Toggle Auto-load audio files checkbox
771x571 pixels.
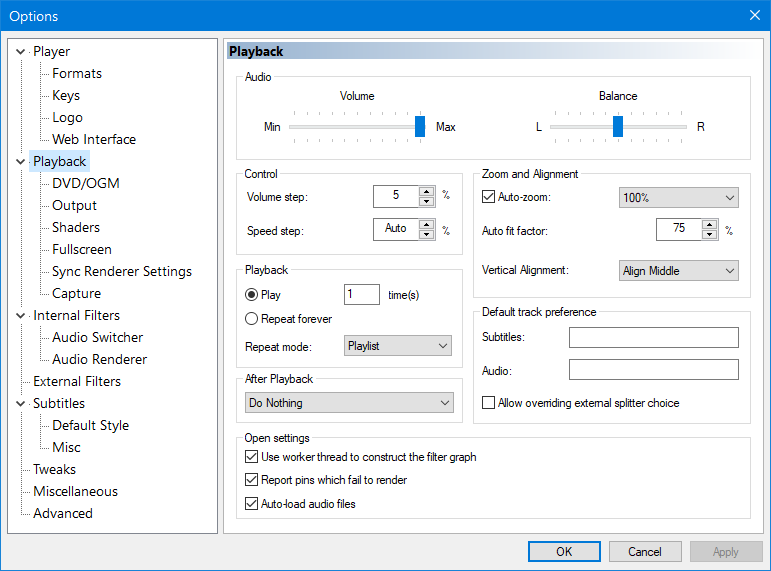(x=251, y=504)
